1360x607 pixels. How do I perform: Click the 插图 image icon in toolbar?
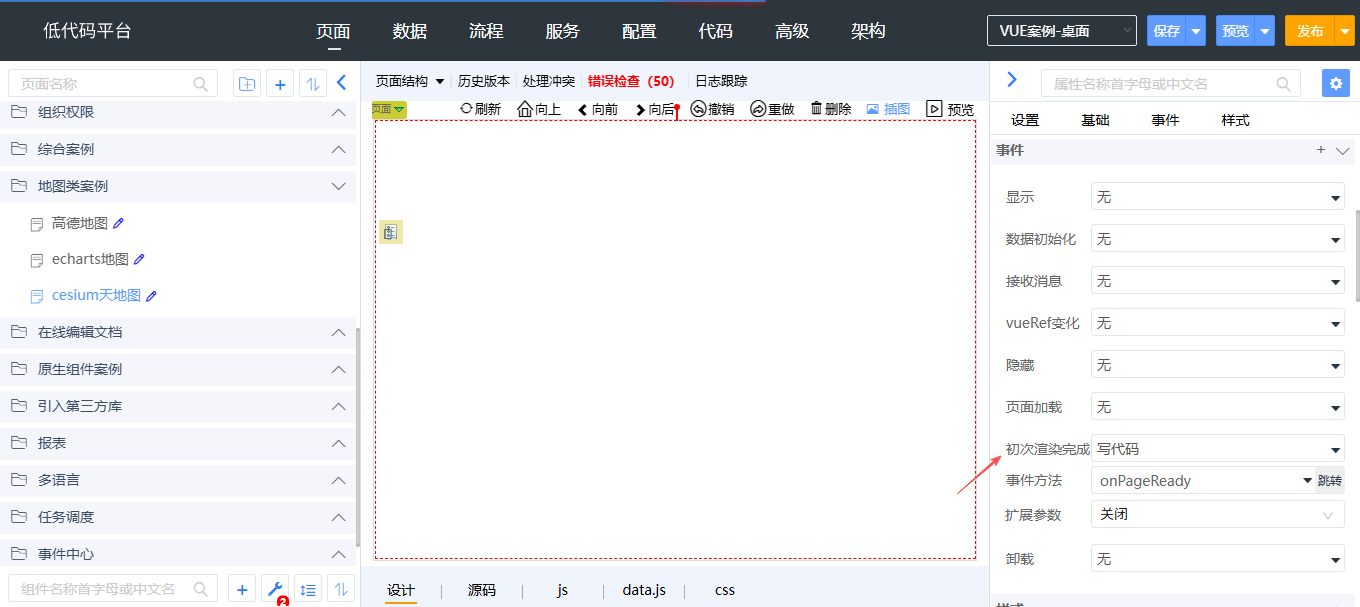click(x=872, y=109)
